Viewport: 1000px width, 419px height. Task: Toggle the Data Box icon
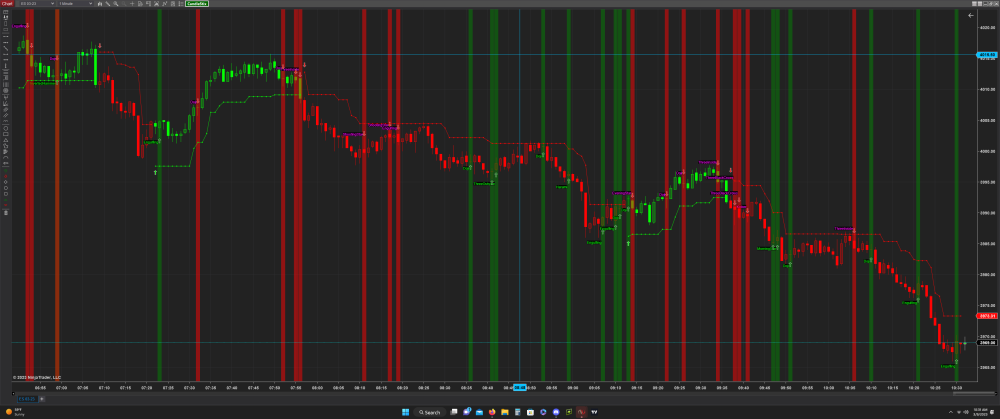click(x=147, y=5)
